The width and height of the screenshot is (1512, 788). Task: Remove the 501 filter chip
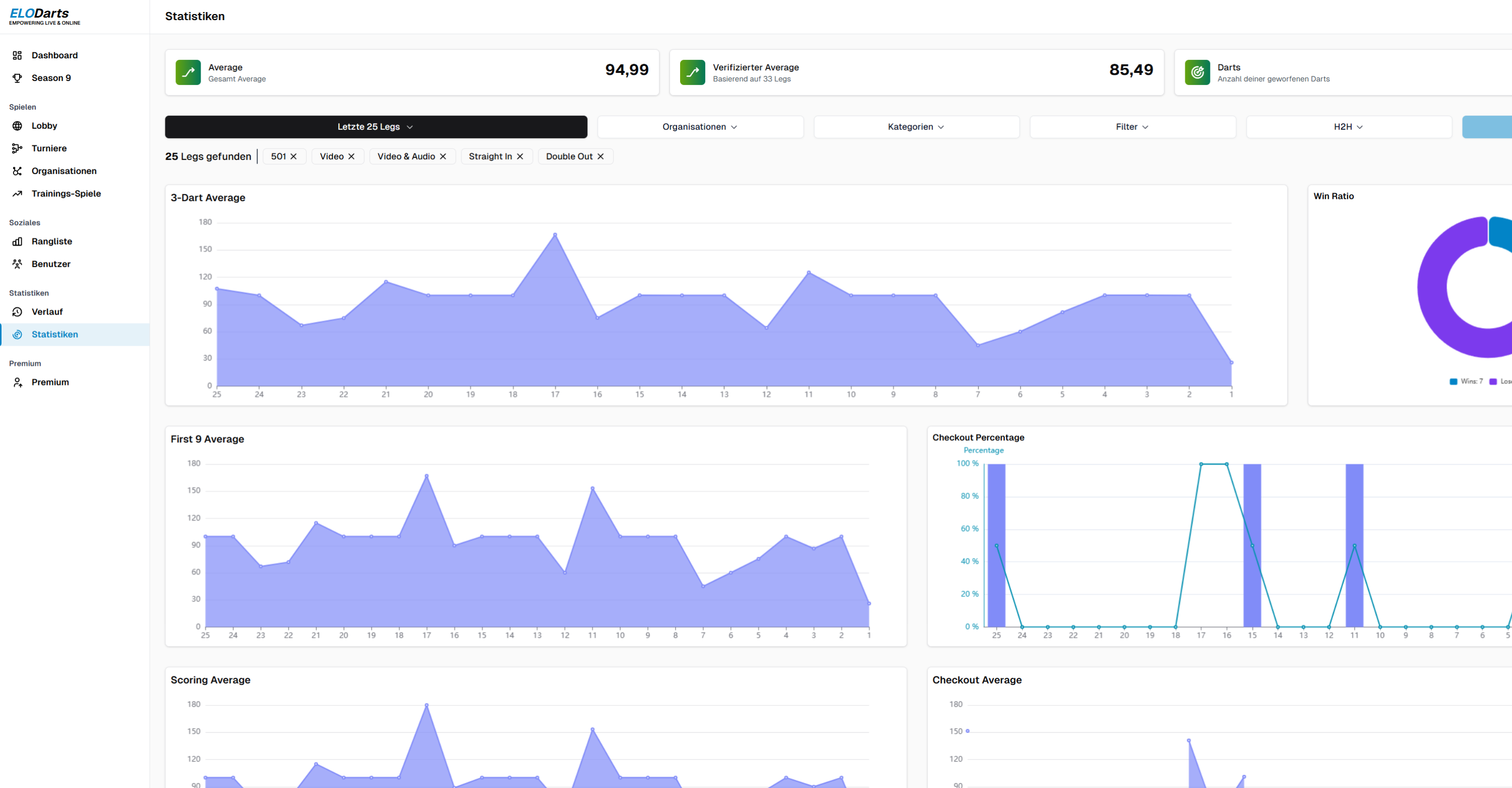coord(294,156)
